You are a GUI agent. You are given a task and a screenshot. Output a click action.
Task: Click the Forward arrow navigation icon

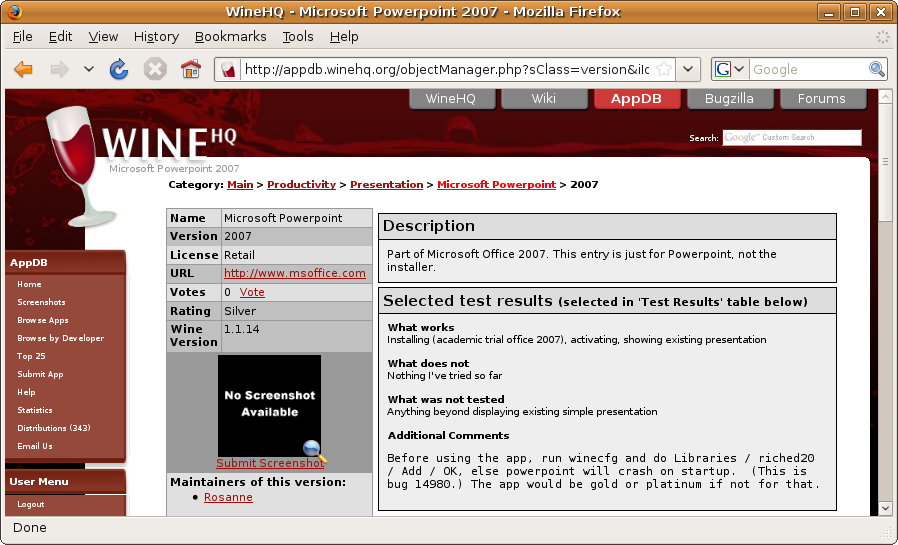(60, 69)
